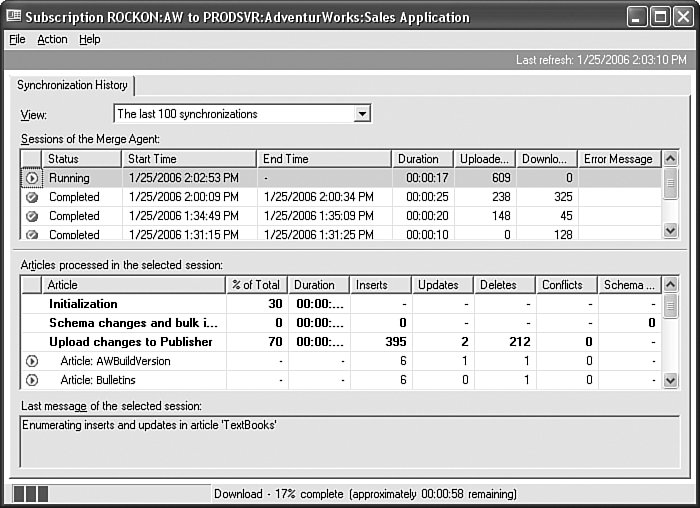
Task: Click the running status icon in first session row
Action: (32, 178)
